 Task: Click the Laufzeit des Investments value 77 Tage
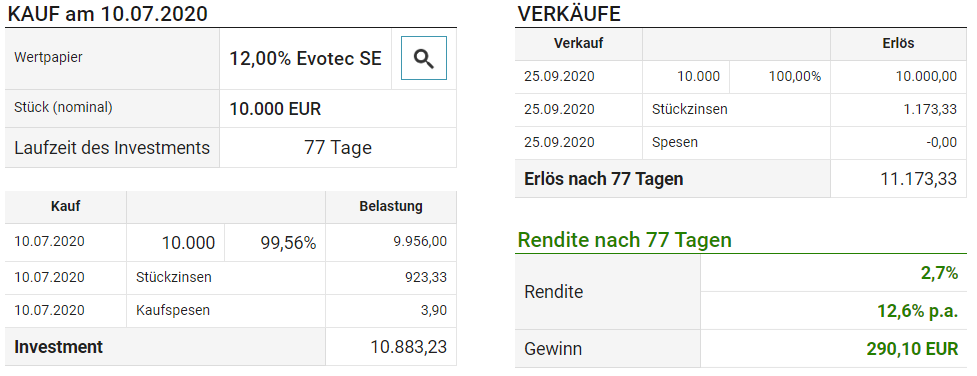point(338,148)
